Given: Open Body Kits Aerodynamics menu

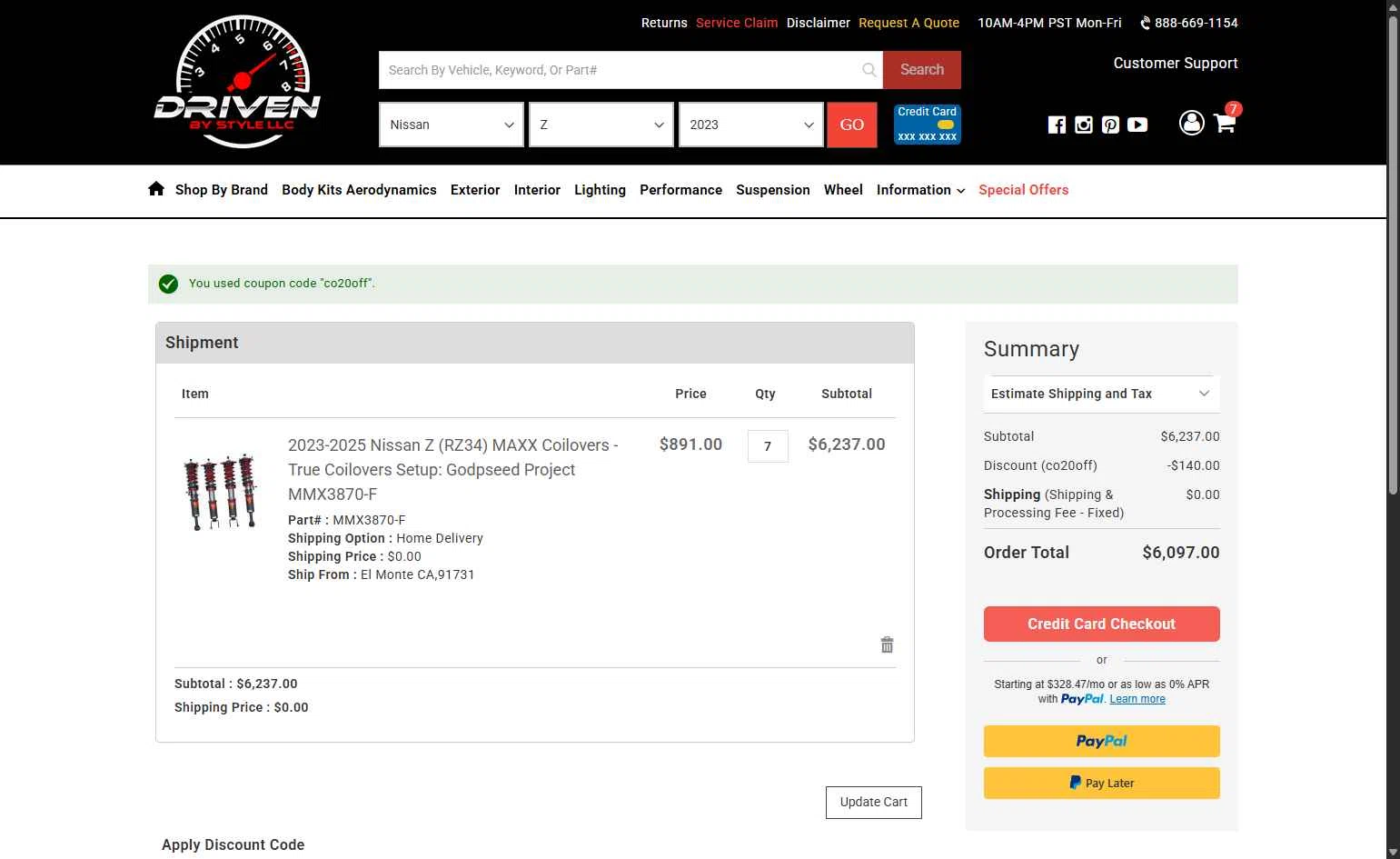Looking at the screenshot, I should [359, 190].
